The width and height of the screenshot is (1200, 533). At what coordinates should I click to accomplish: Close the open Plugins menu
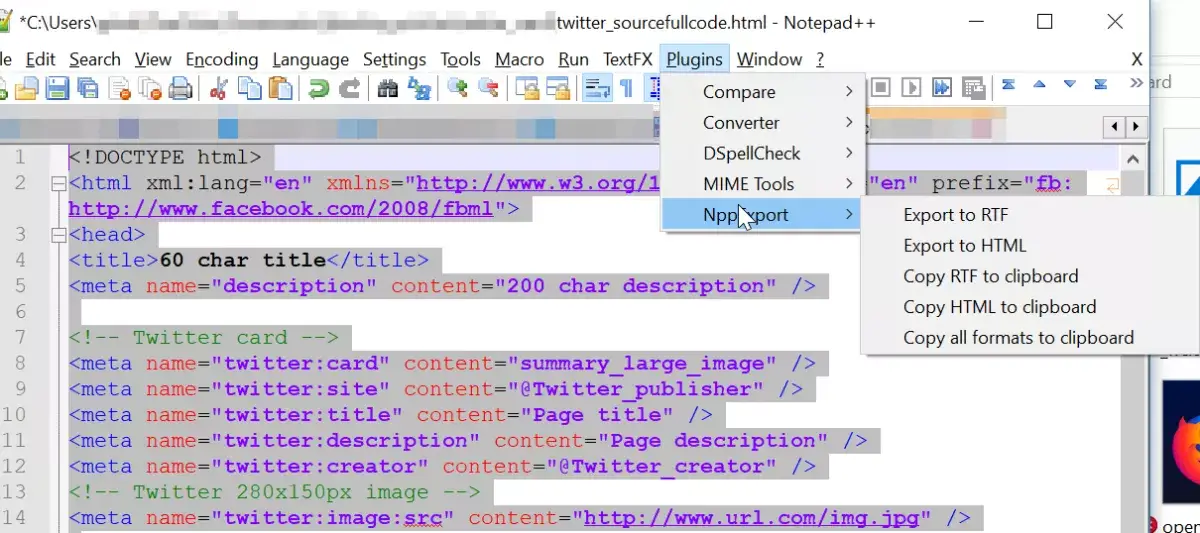point(695,59)
